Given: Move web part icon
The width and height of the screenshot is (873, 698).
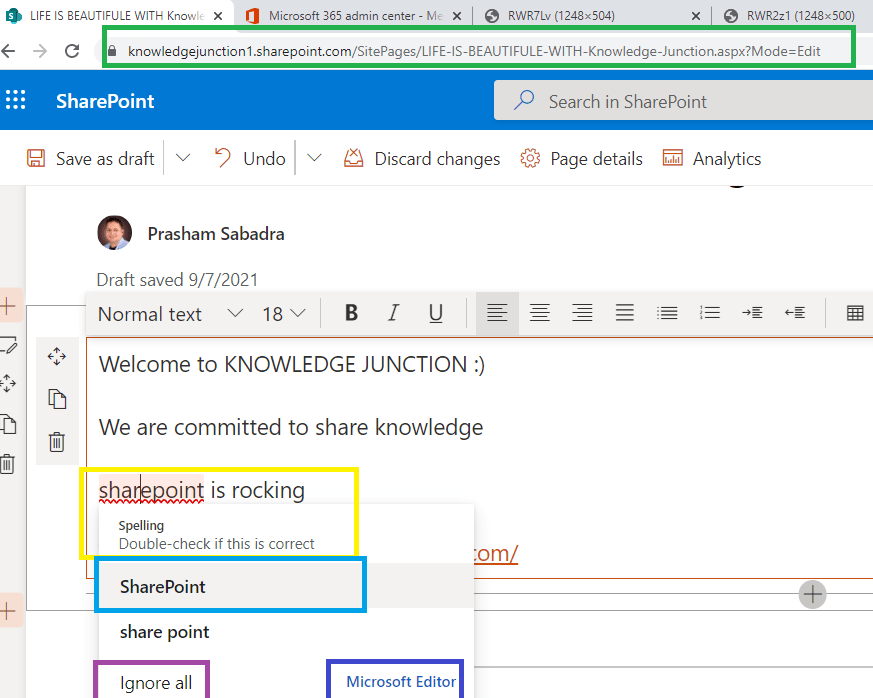Looking at the screenshot, I should pyautogui.click(x=57, y=356).
